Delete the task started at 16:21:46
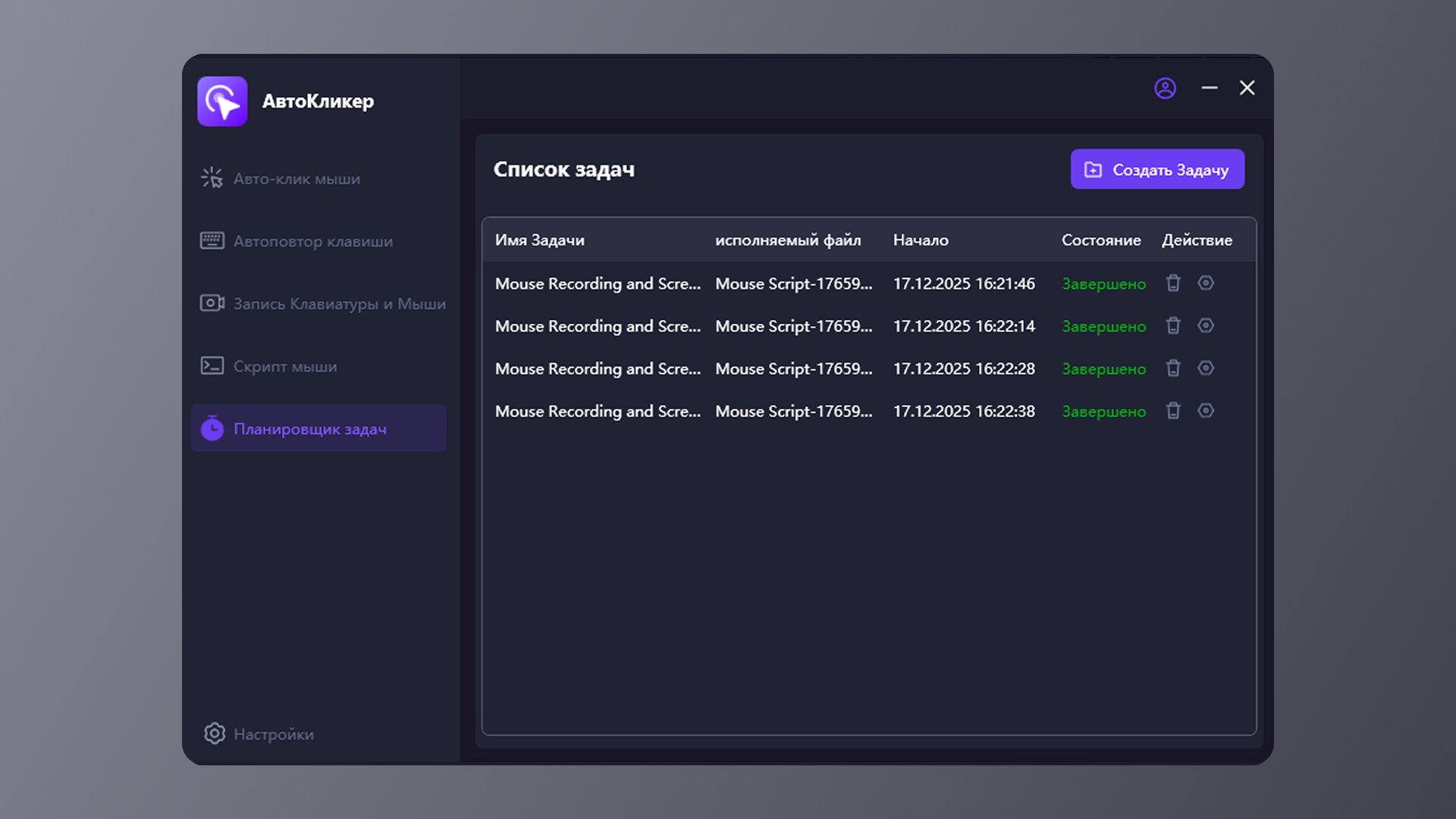This screenshot has width=1456, height=819. [x=1173, y=284]
